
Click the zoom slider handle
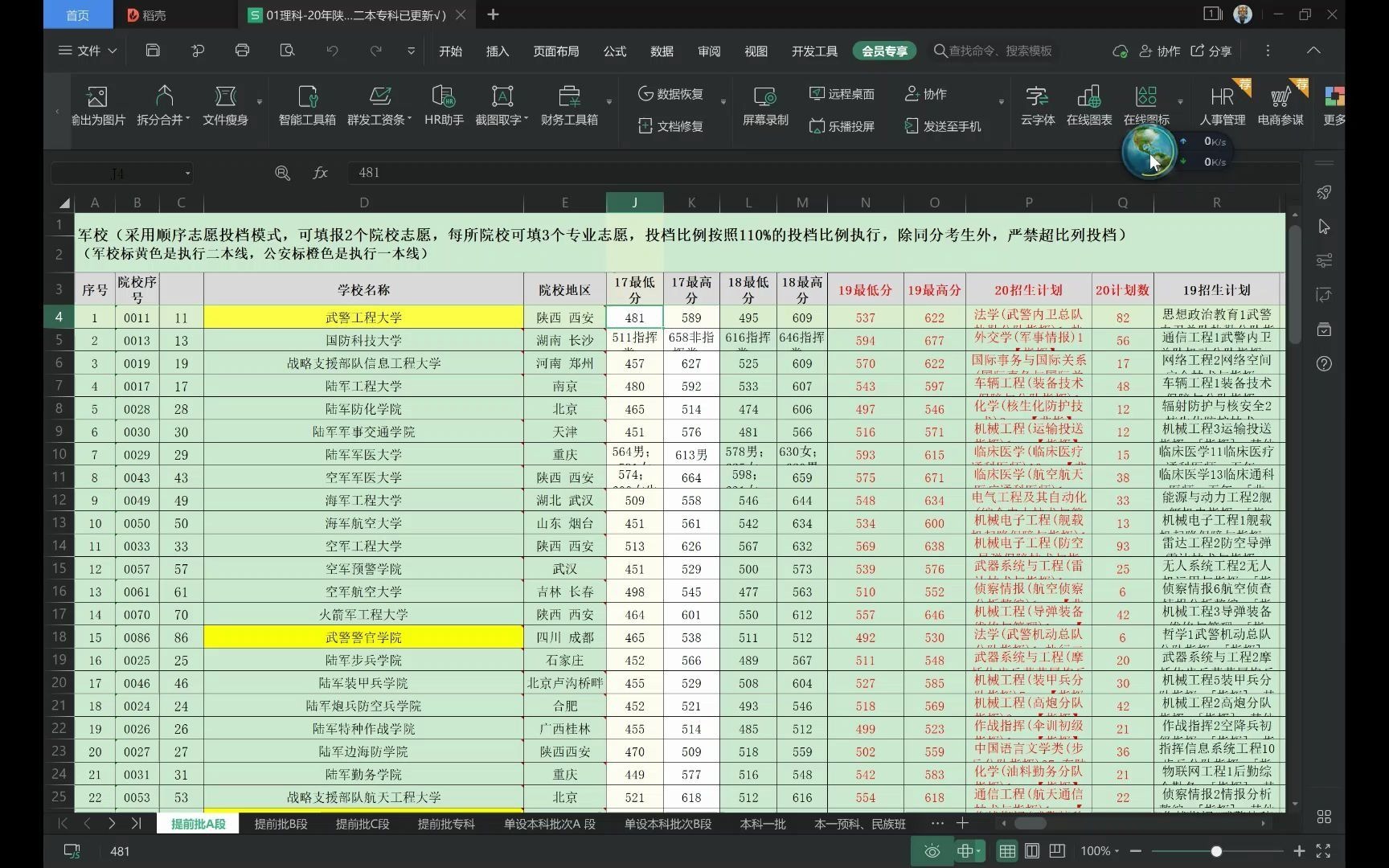(x=1216, y=851)
